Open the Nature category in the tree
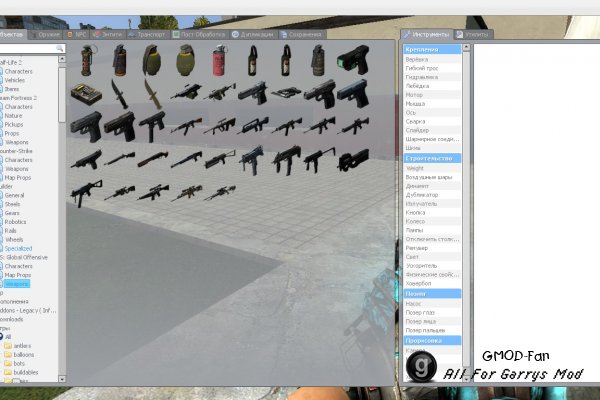The height and width of the screenshot is (400, 600). click(13, 116)
